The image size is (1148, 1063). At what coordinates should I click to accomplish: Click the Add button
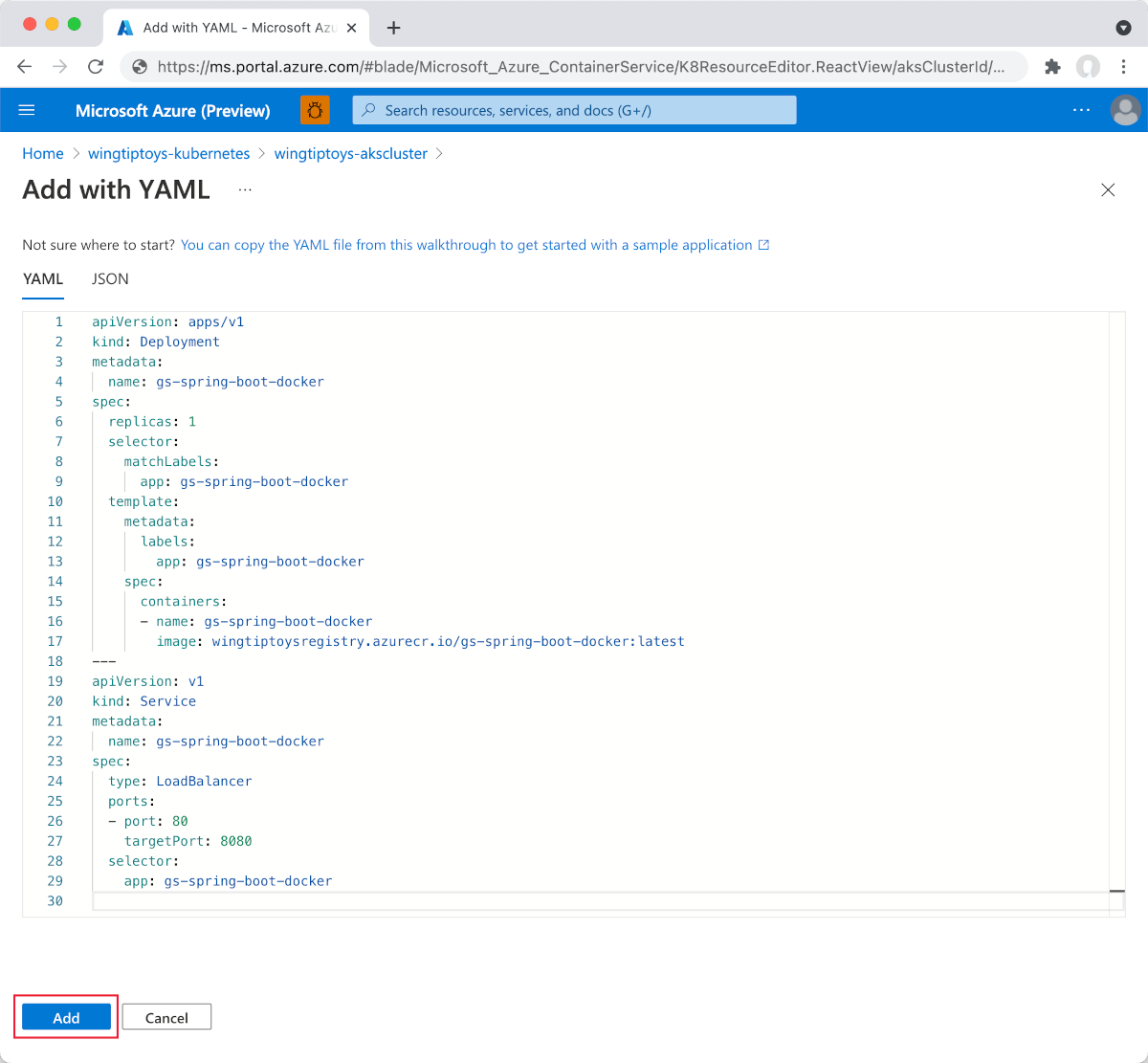[66, 1017]
